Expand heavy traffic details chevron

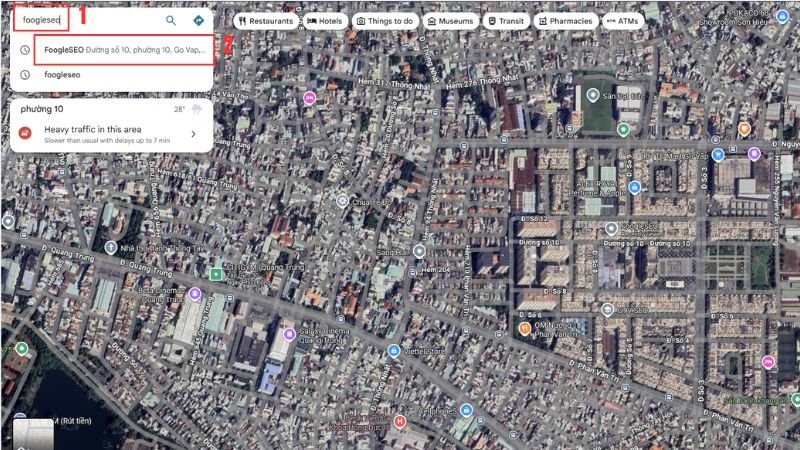[193, 134]
